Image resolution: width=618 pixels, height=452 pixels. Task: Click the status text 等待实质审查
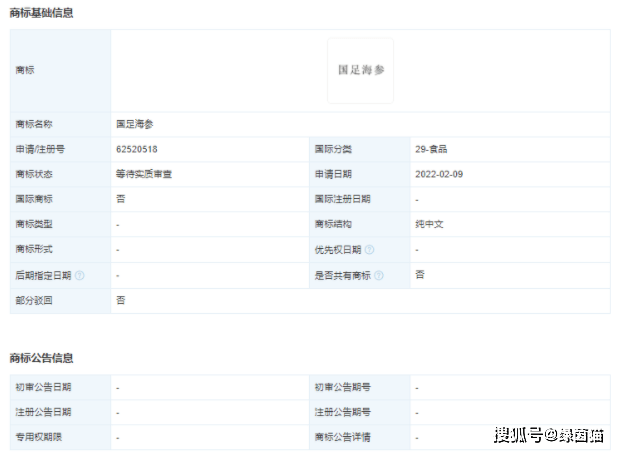(x=144, y=174)
